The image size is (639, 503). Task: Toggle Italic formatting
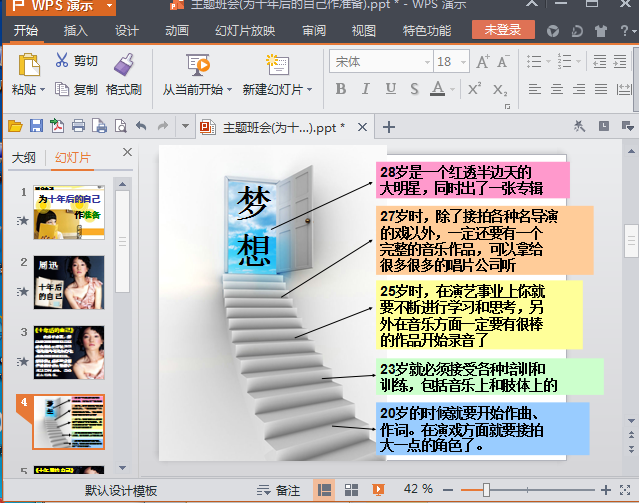point(366,89)
